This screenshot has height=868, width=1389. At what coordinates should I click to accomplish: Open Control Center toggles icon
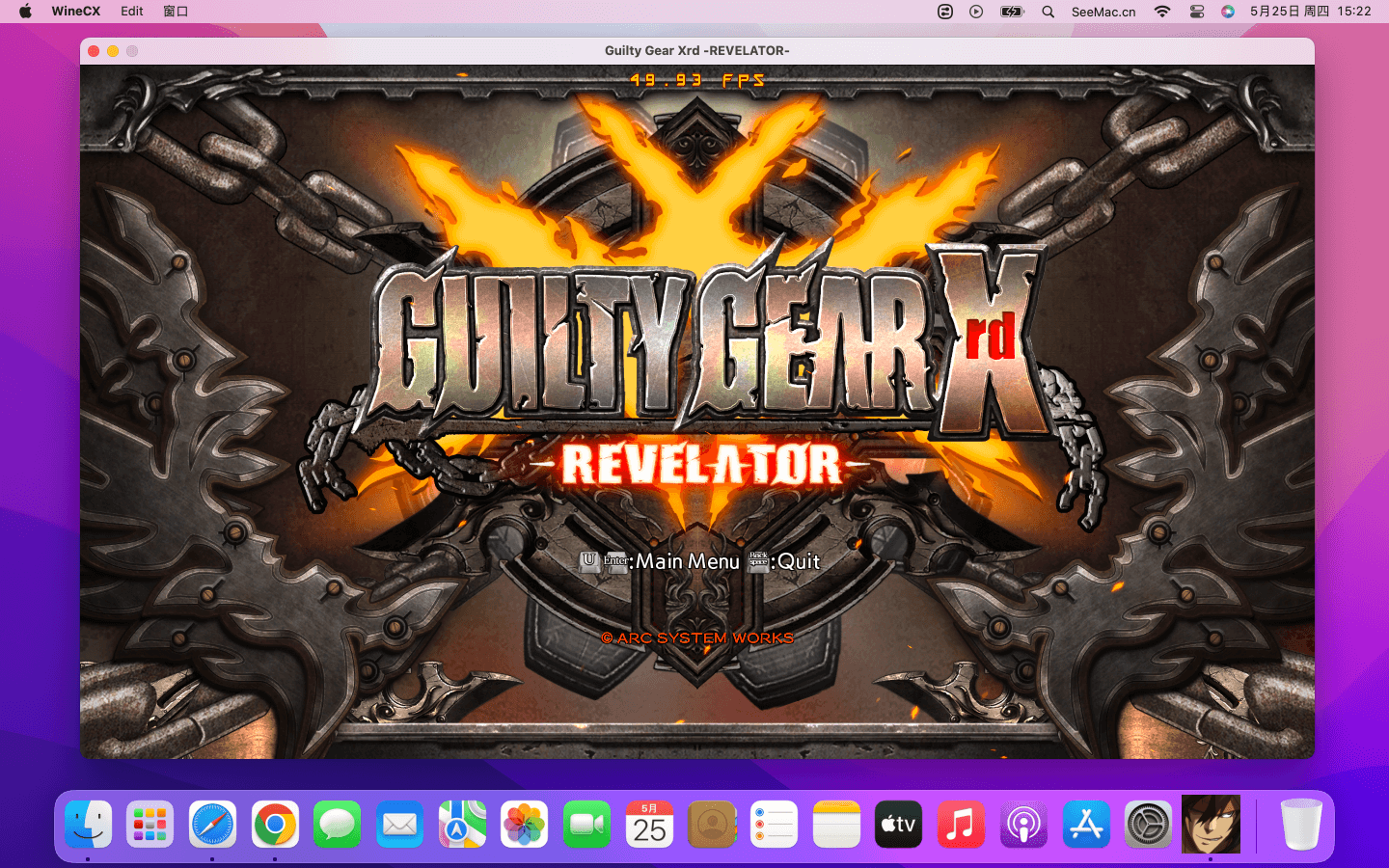(x=1196, y=12)
